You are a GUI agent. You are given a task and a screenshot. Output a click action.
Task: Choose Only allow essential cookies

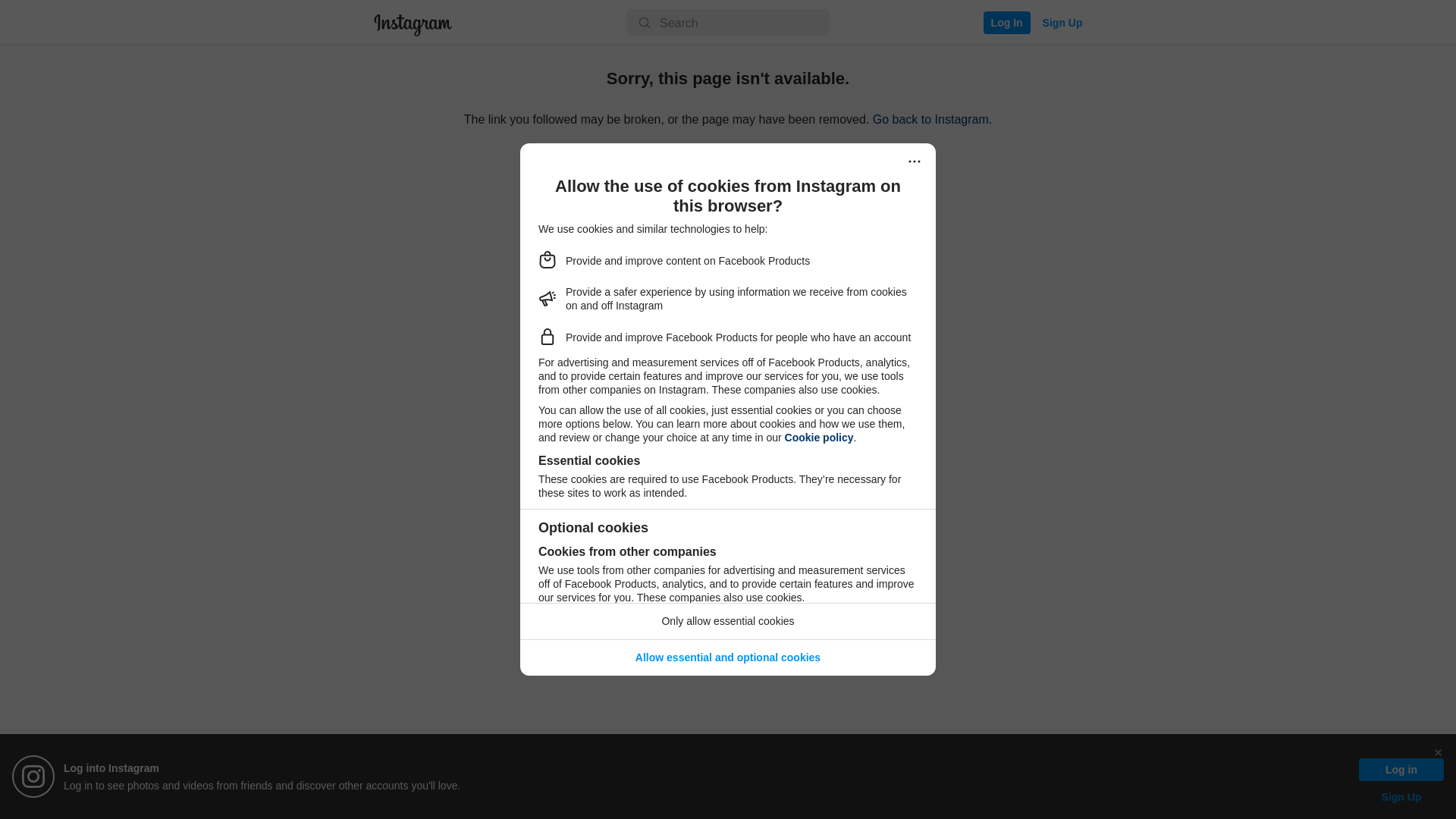click(x=728, y=621)
